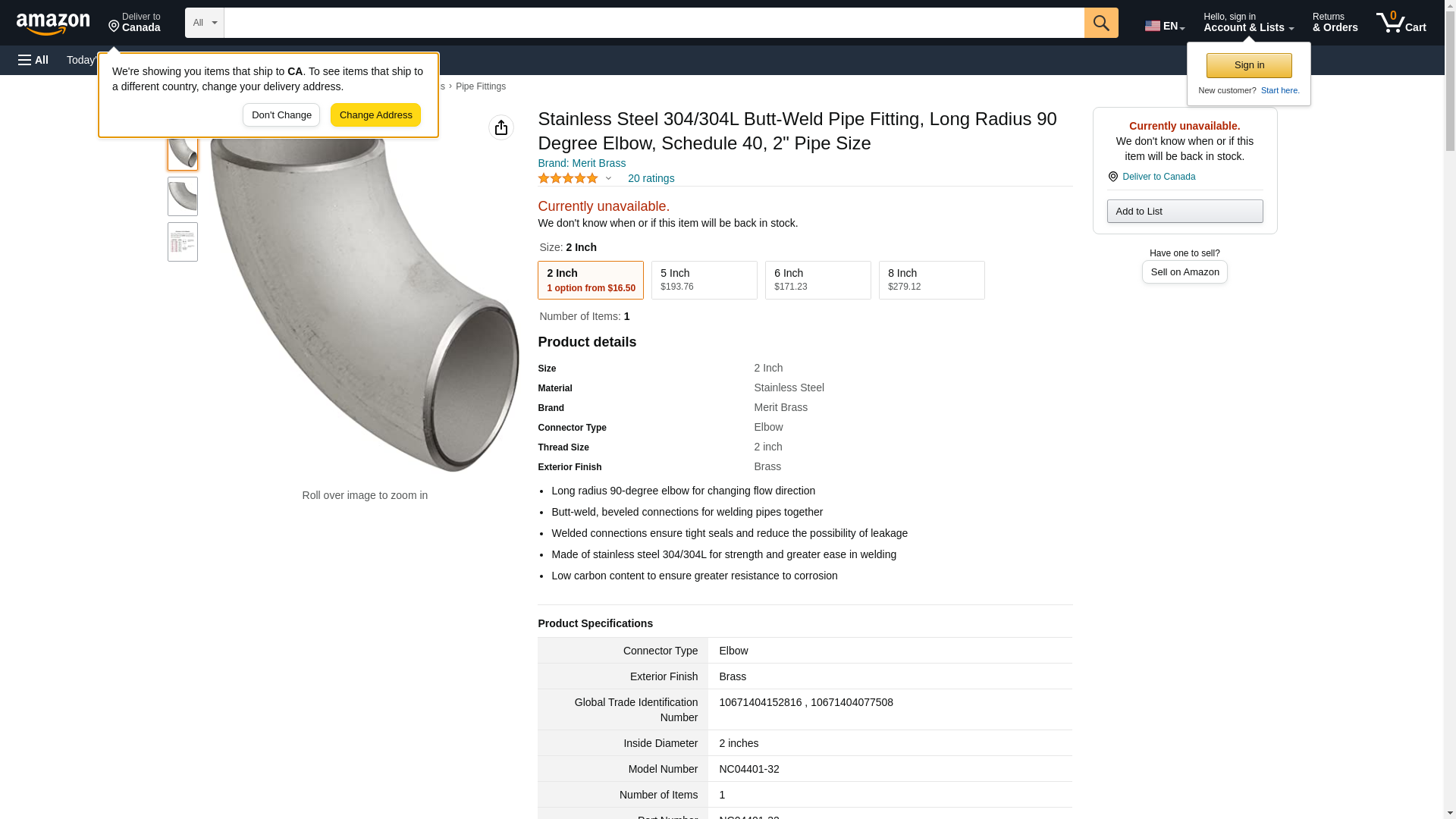Click the Change Address button

(375, 115)
